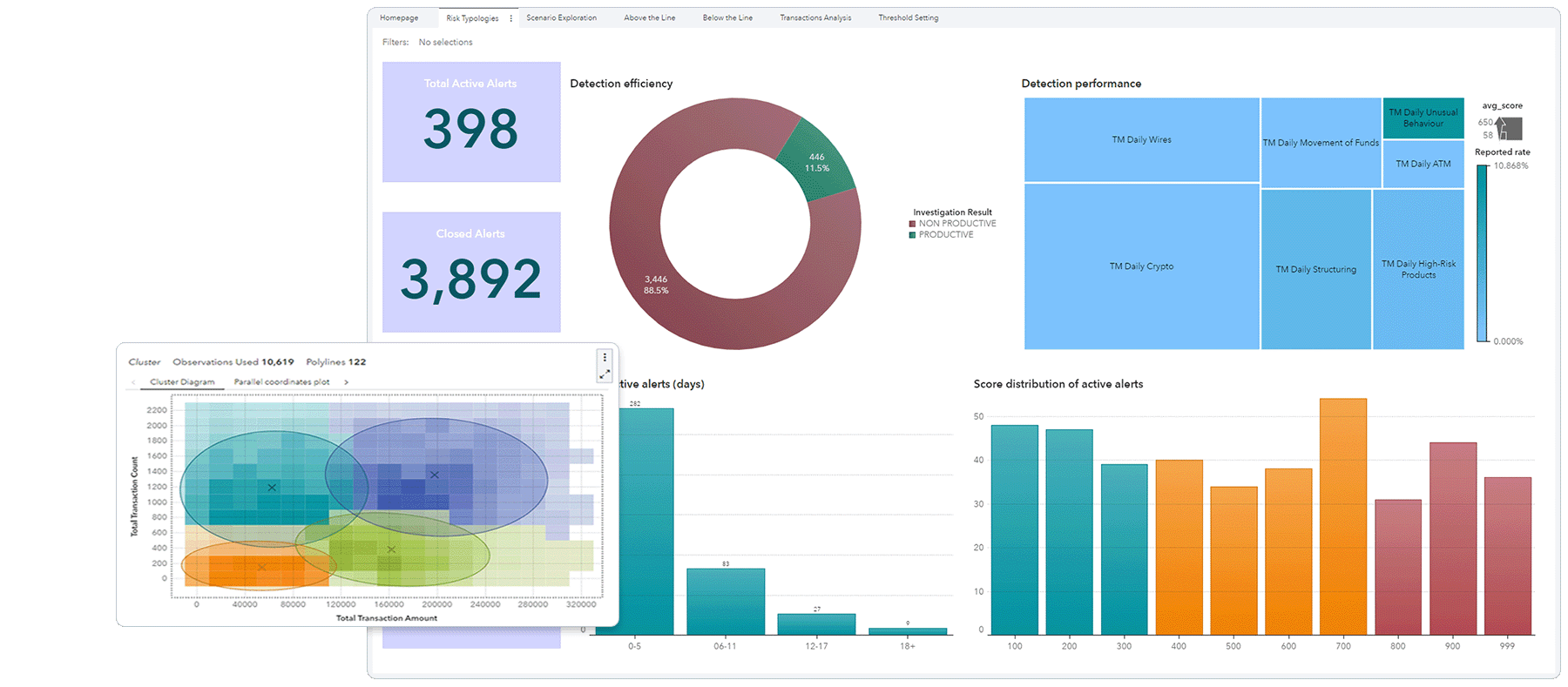Select the TM Daily Wires treemap tile
This screenshot has width=1568, height=687.
(x=1141, y=139)
